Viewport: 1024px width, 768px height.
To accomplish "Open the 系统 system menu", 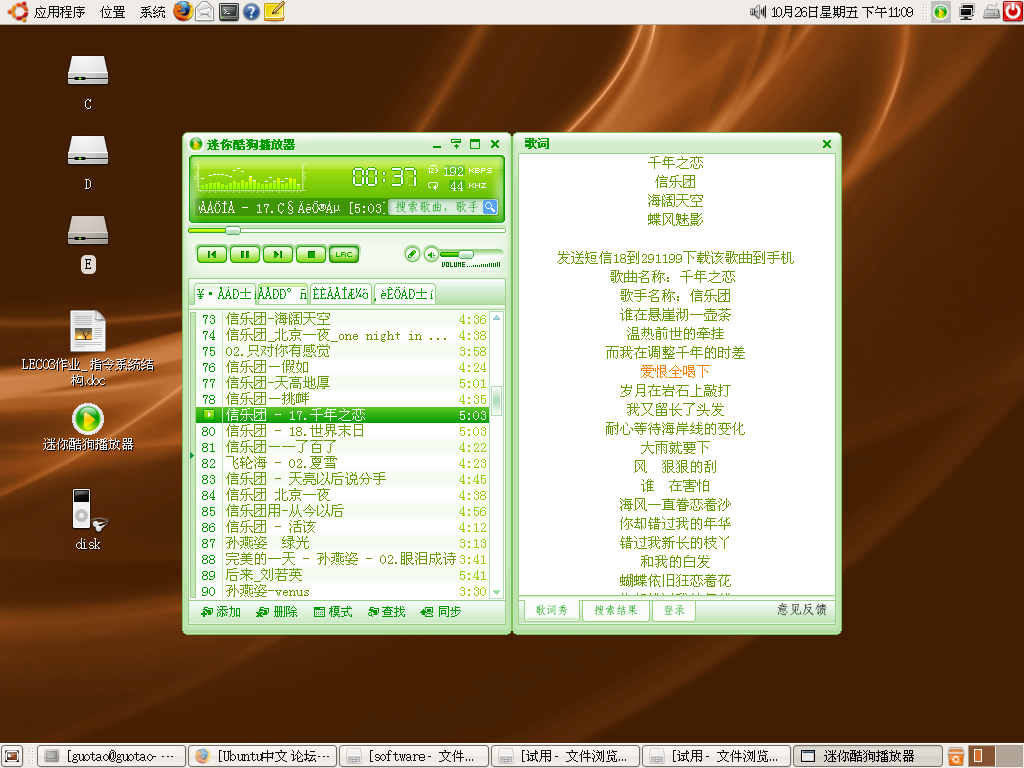I will 153,12.
